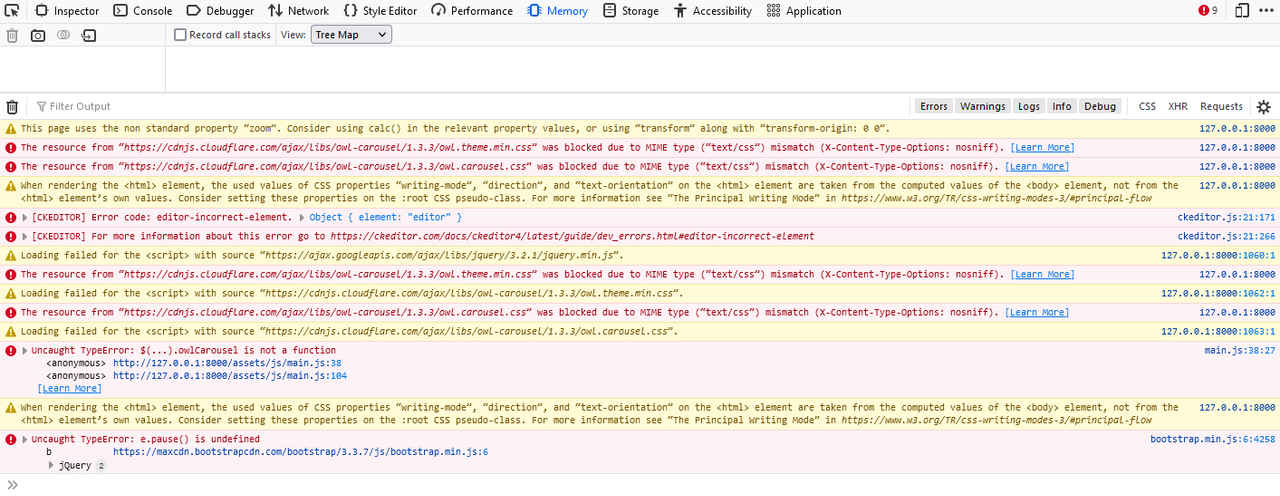Image resolution: width=1280 pixels, height=496 pixels.
Task: Open source link main.js:38:27
Action: tap(1240, 350)
